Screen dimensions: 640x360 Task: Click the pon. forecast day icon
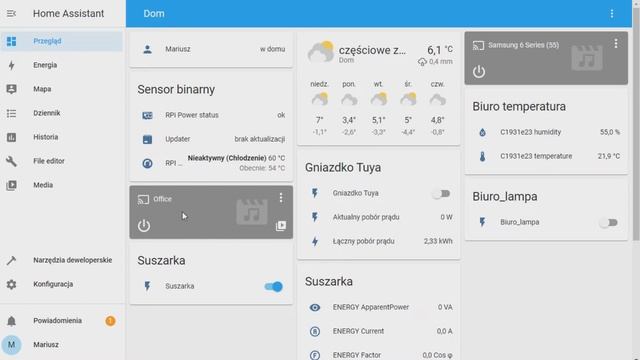click(349, 100)
